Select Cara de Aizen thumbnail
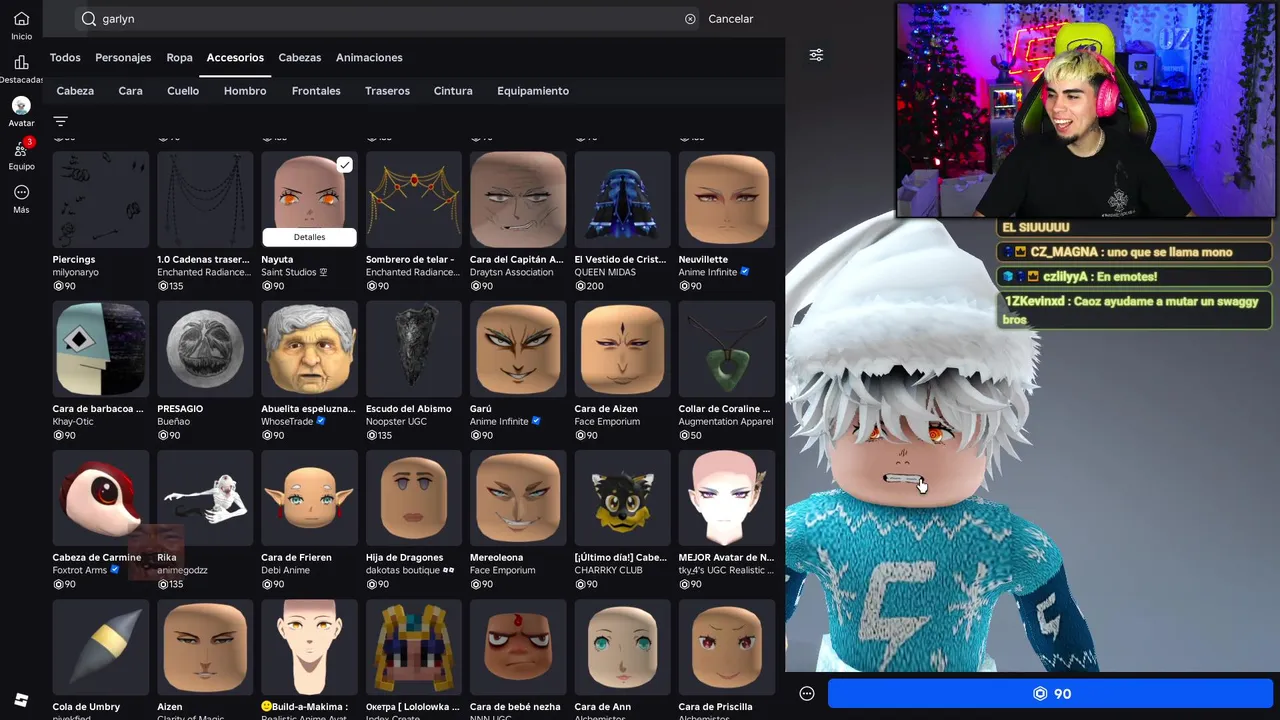The image size is (1280, 720). pos(622,349)
